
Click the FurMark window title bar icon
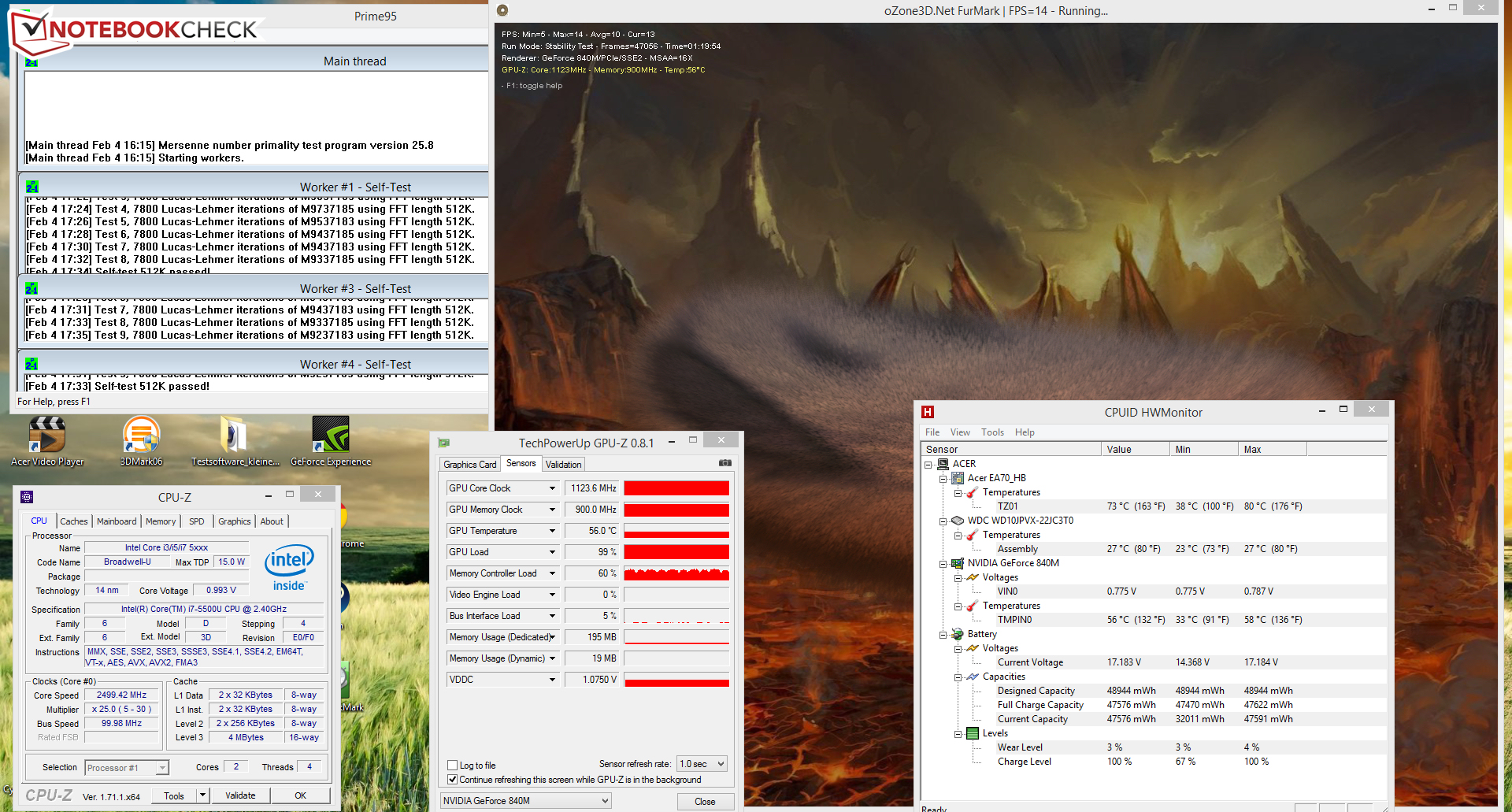click(502, 10)
